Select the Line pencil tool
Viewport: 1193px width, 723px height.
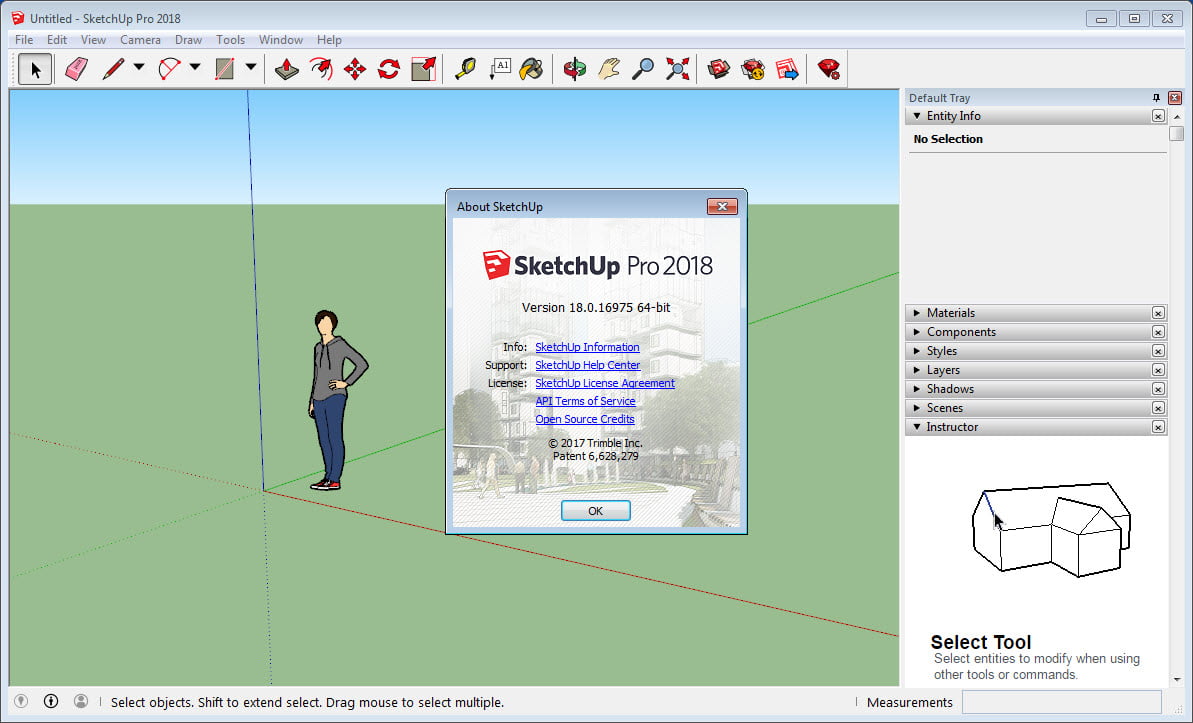point(113,69)
